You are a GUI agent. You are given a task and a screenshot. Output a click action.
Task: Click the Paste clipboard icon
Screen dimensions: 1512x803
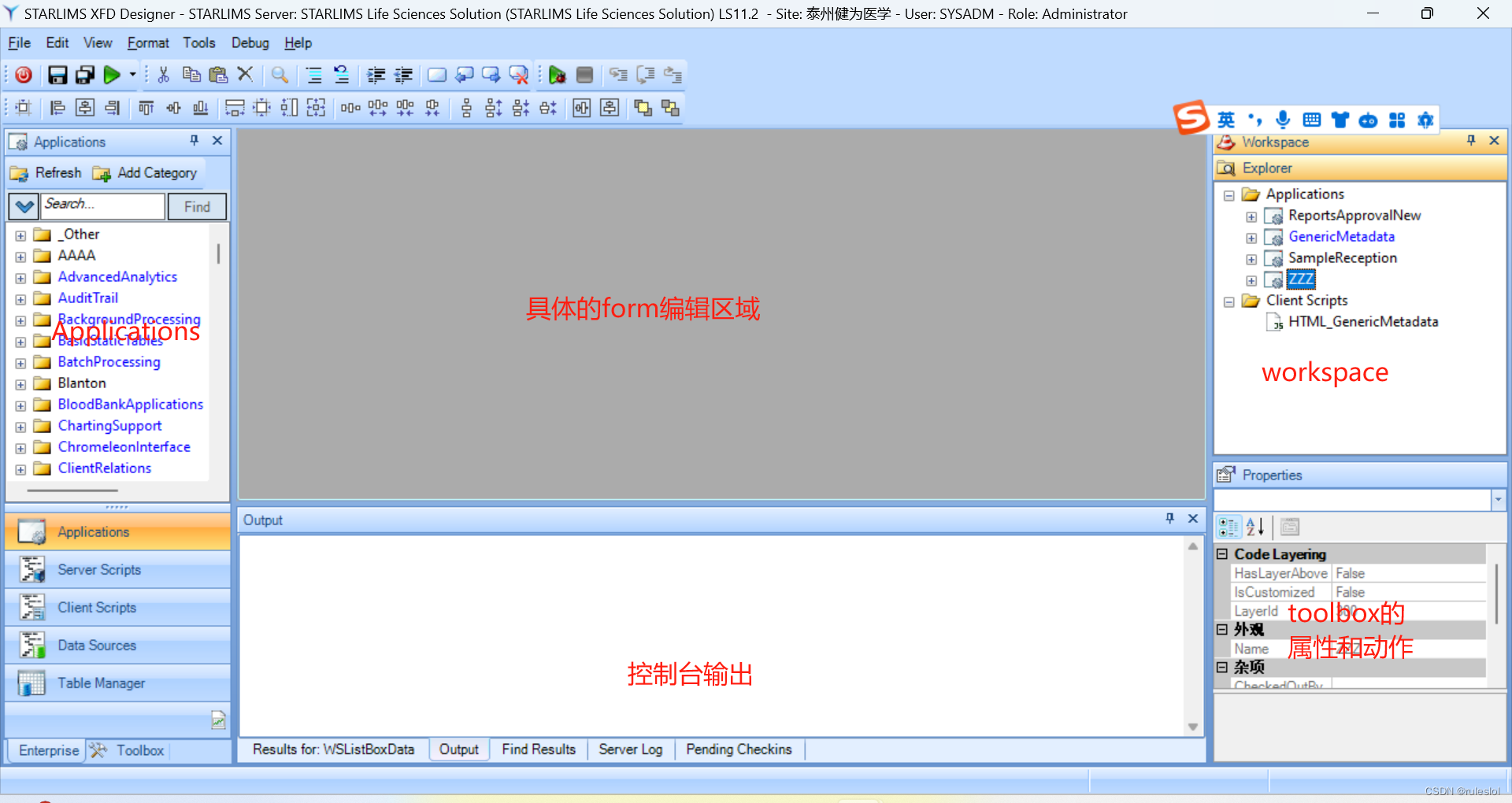tap(218, 75)
